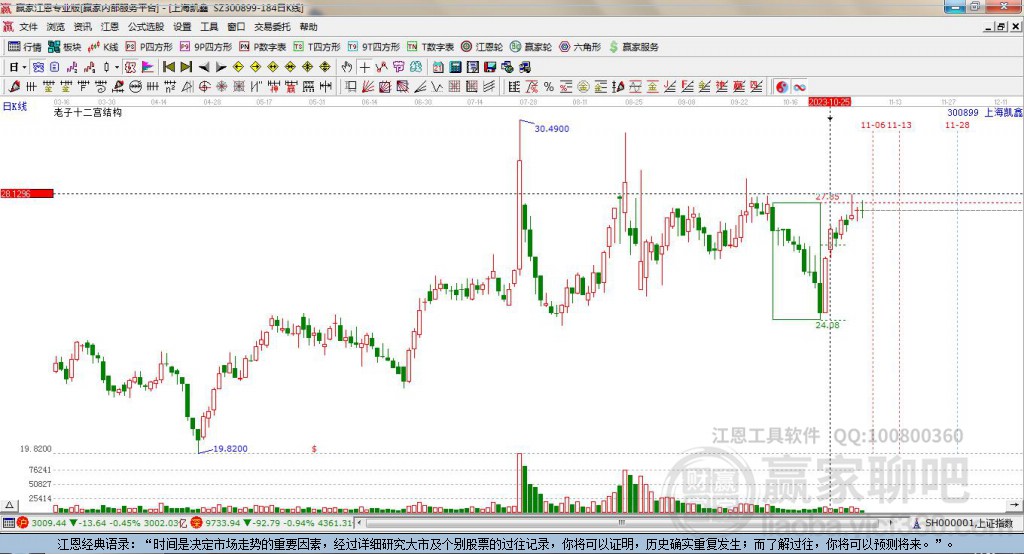Click the colored flag icon
Viewport: 1024px width, 554px height.
148,67
